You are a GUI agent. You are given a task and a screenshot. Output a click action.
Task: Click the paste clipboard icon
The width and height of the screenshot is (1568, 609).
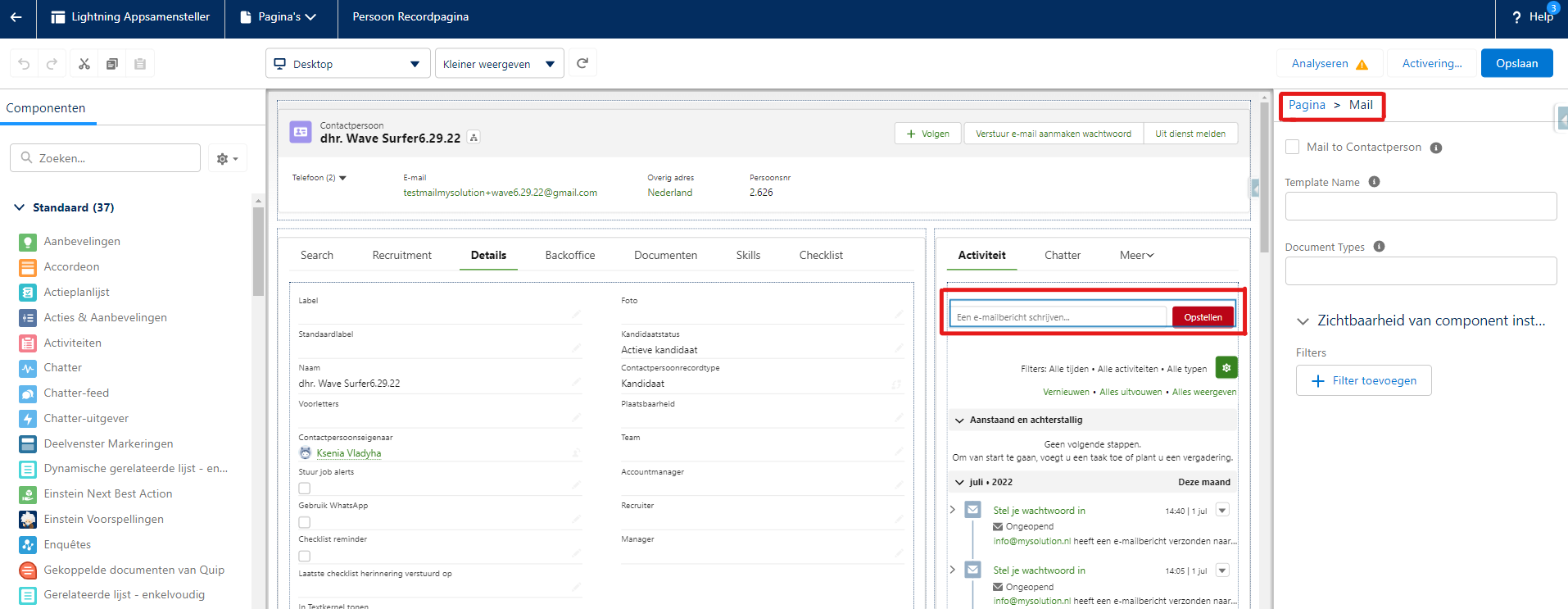(140, 64)
